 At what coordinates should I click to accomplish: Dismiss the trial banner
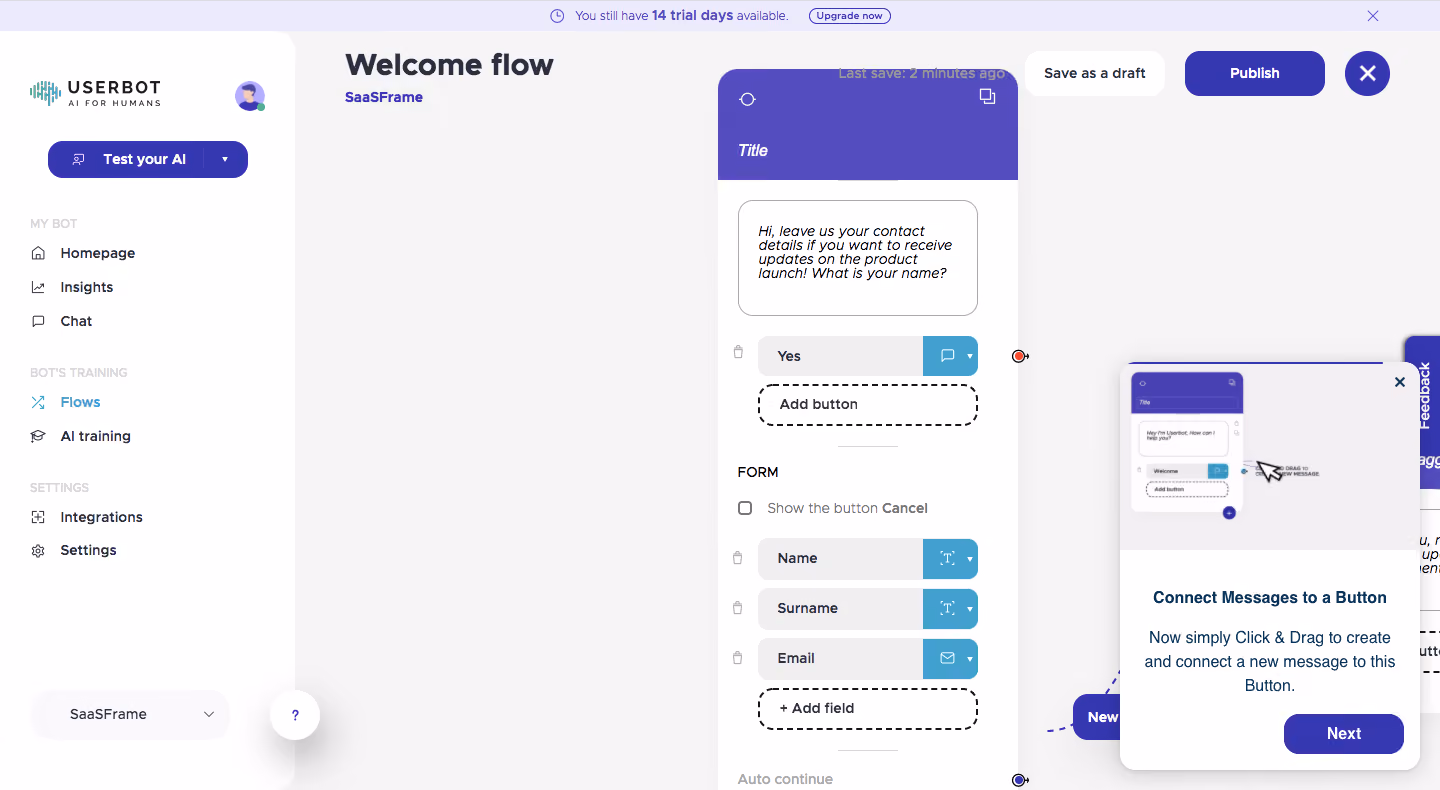(1373, 16)
